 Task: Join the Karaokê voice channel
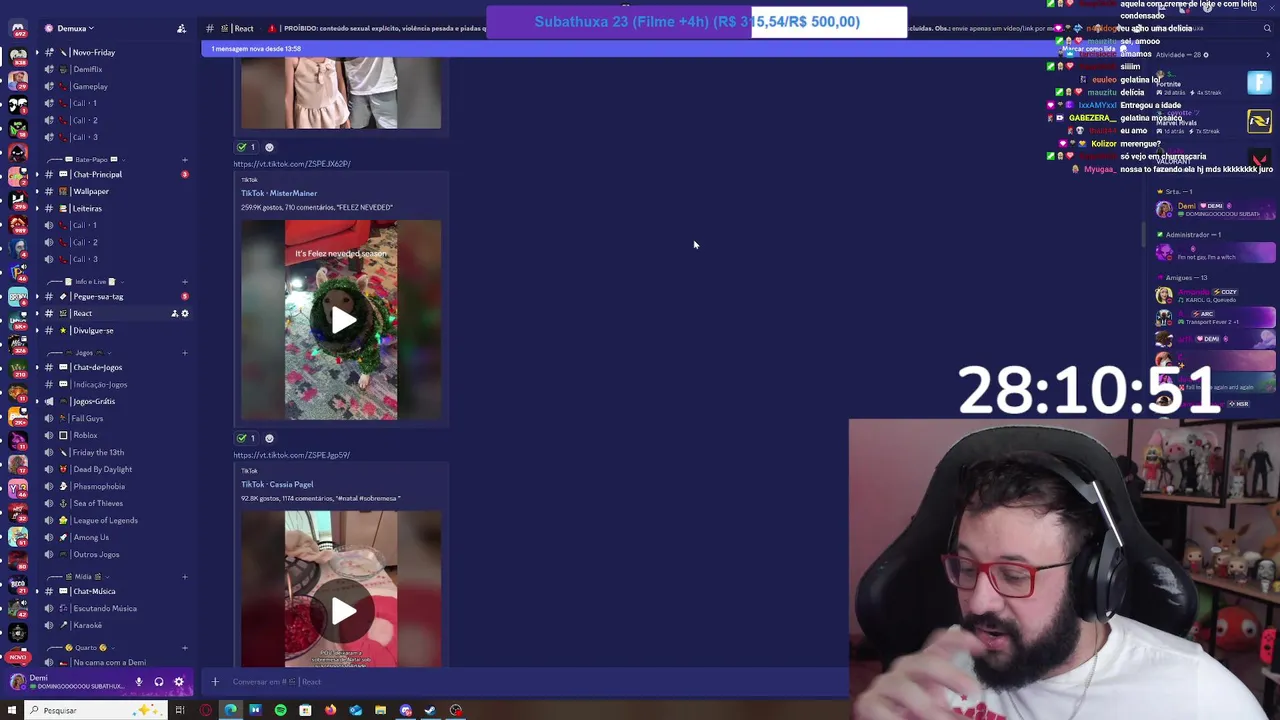tap(115, 625)
